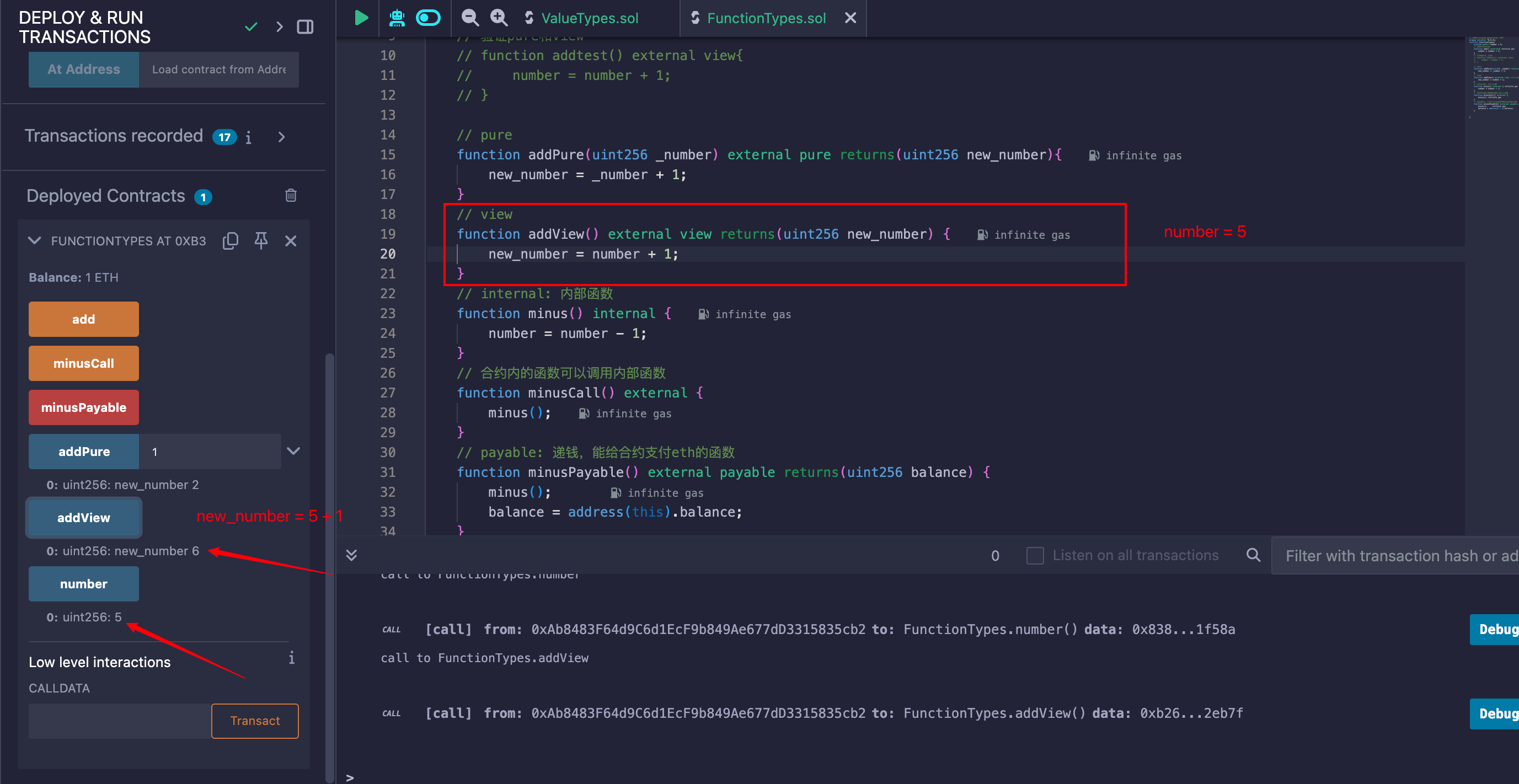This screenshot has width=1519, height=784.
Task: Click the number result 'uint256: 5'
Action: [x=84, y=616]
